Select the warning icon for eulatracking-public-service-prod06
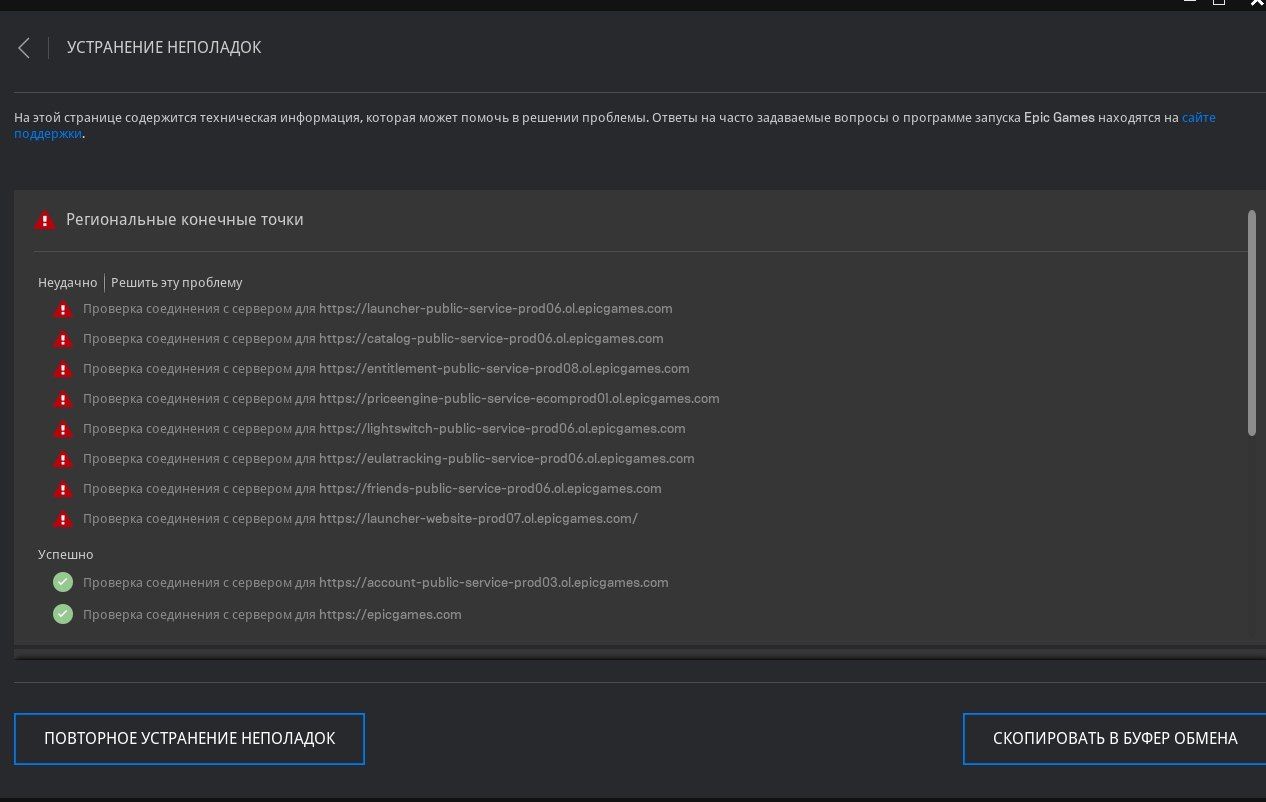The height and width of the screenshot is (802, 1266). click(63, 460)
